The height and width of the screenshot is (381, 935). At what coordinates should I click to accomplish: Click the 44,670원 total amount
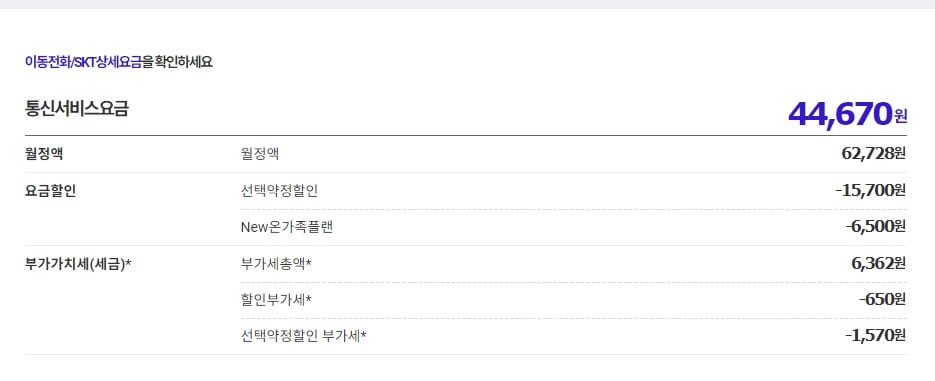coord(847,113)
